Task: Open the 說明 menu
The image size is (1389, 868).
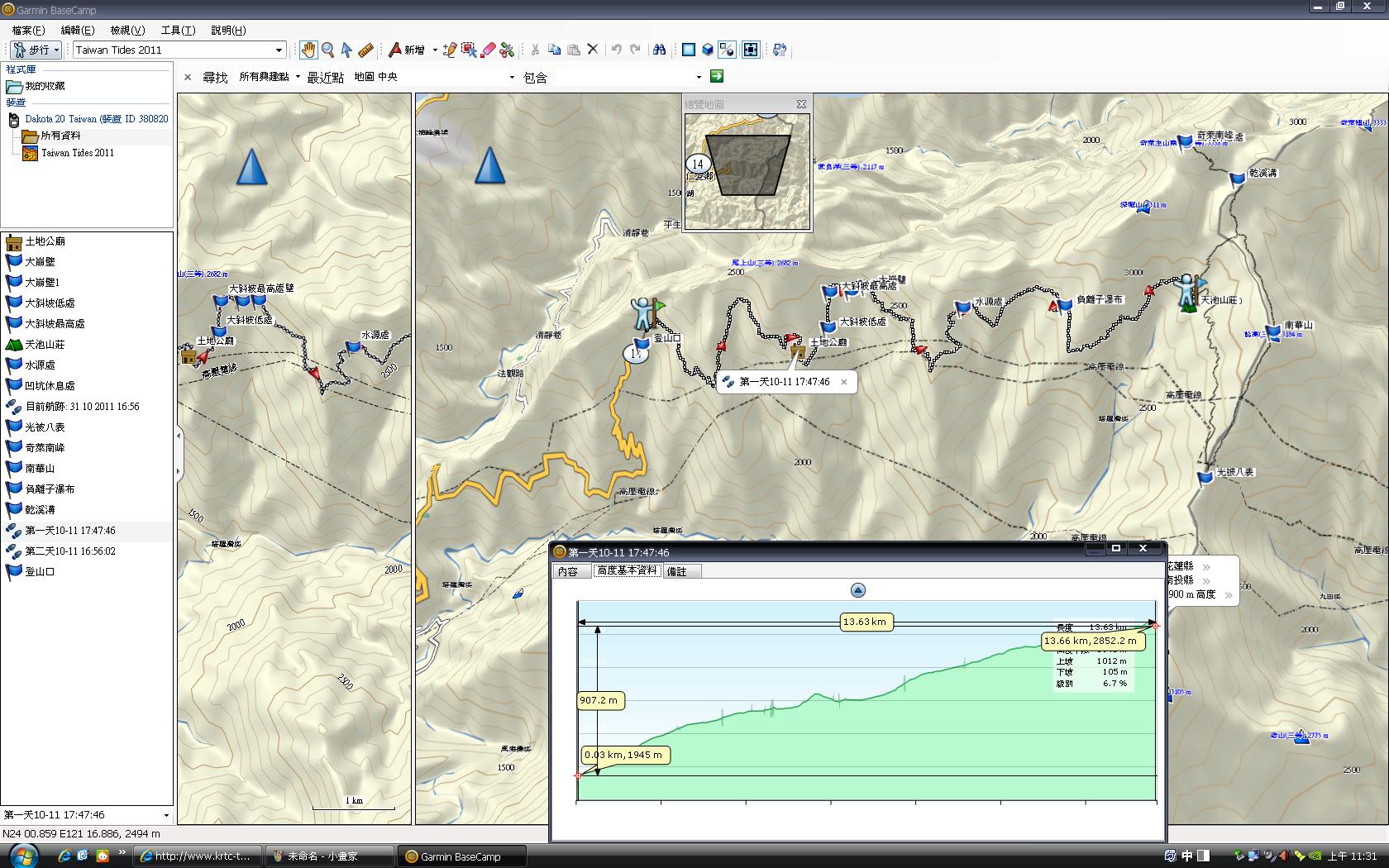Action: click(x=228, y=30)
